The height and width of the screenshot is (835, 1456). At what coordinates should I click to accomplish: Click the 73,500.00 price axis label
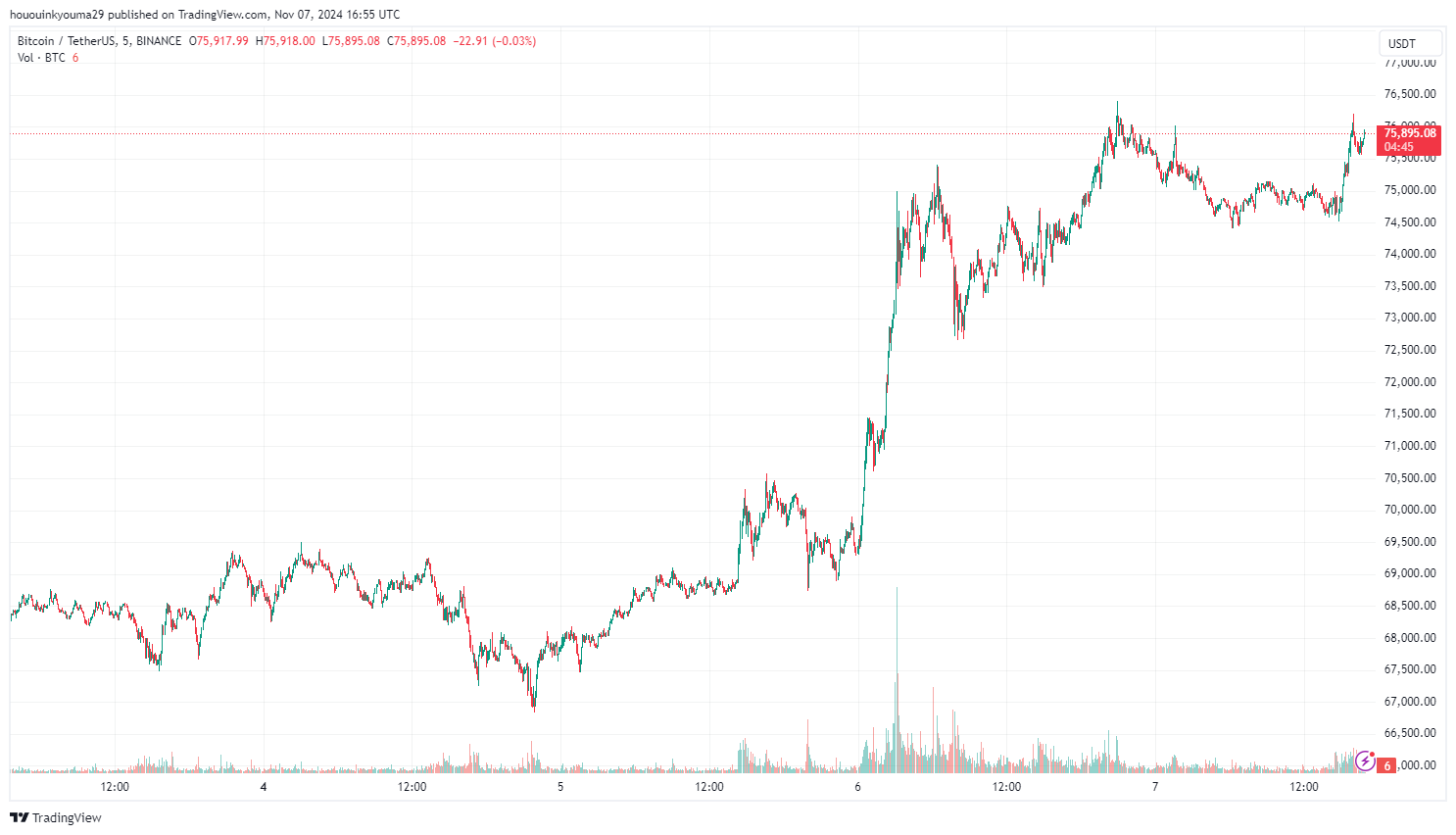(1410, 286)
